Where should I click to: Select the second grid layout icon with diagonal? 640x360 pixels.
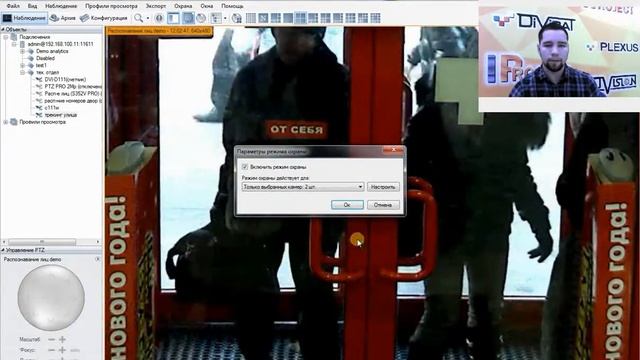[x=263, y=18]
